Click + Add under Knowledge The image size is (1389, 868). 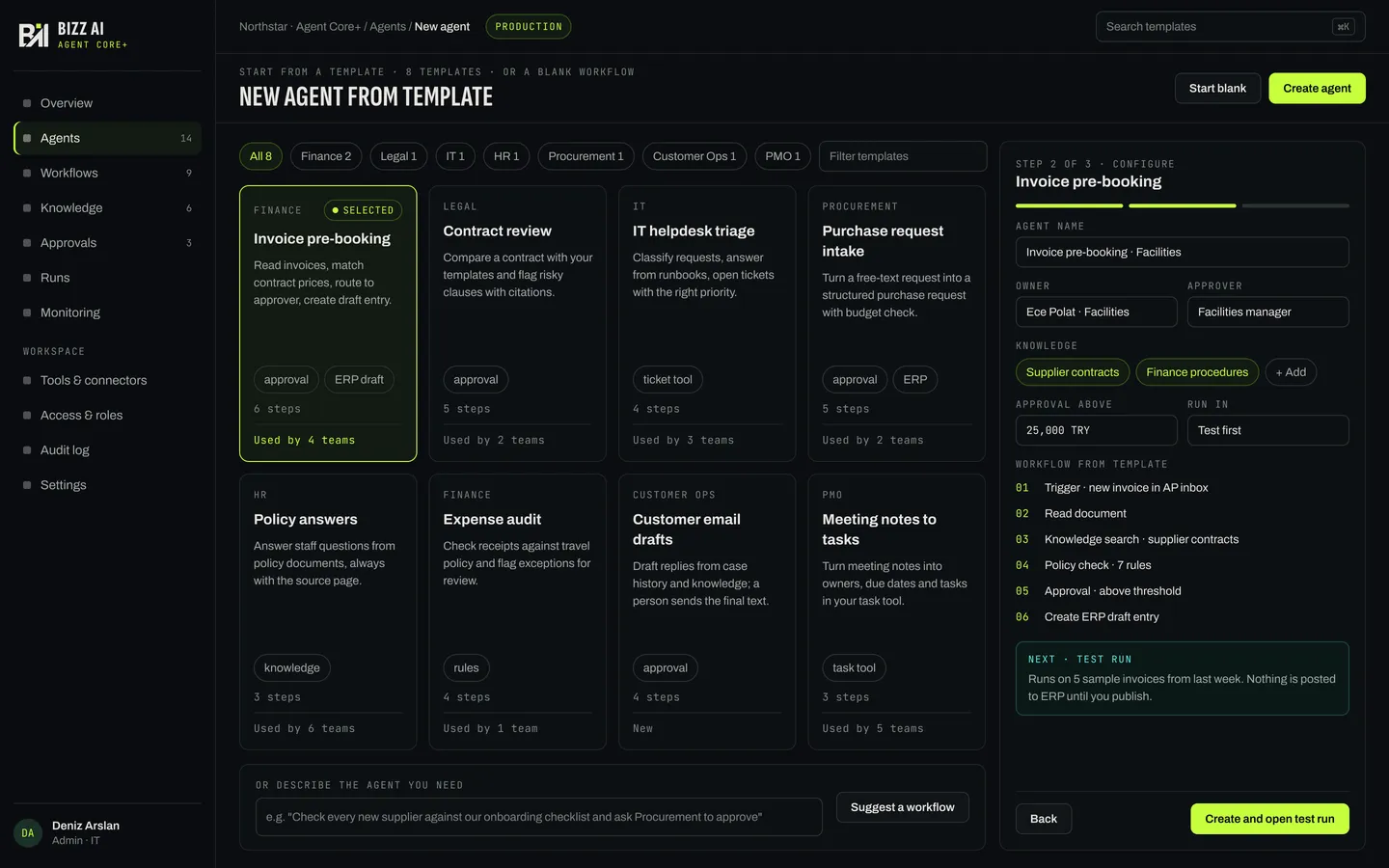(x=1291, y=372)
